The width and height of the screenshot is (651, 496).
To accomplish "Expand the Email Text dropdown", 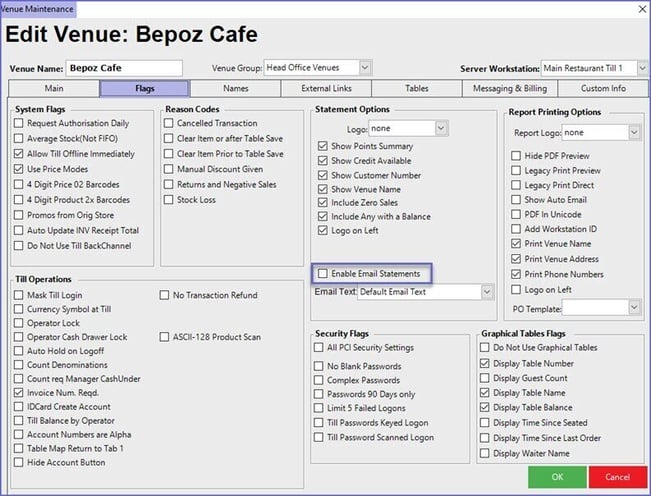I will point(487,292).
